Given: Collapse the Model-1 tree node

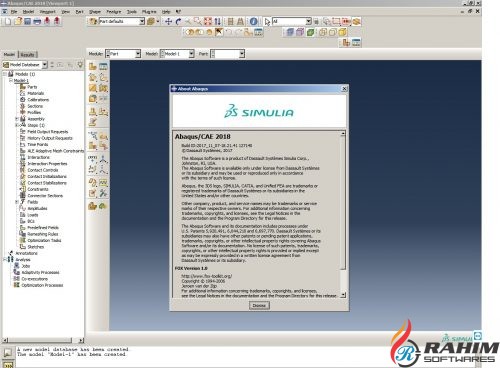Looking at the screenshot, I should 11,81.
